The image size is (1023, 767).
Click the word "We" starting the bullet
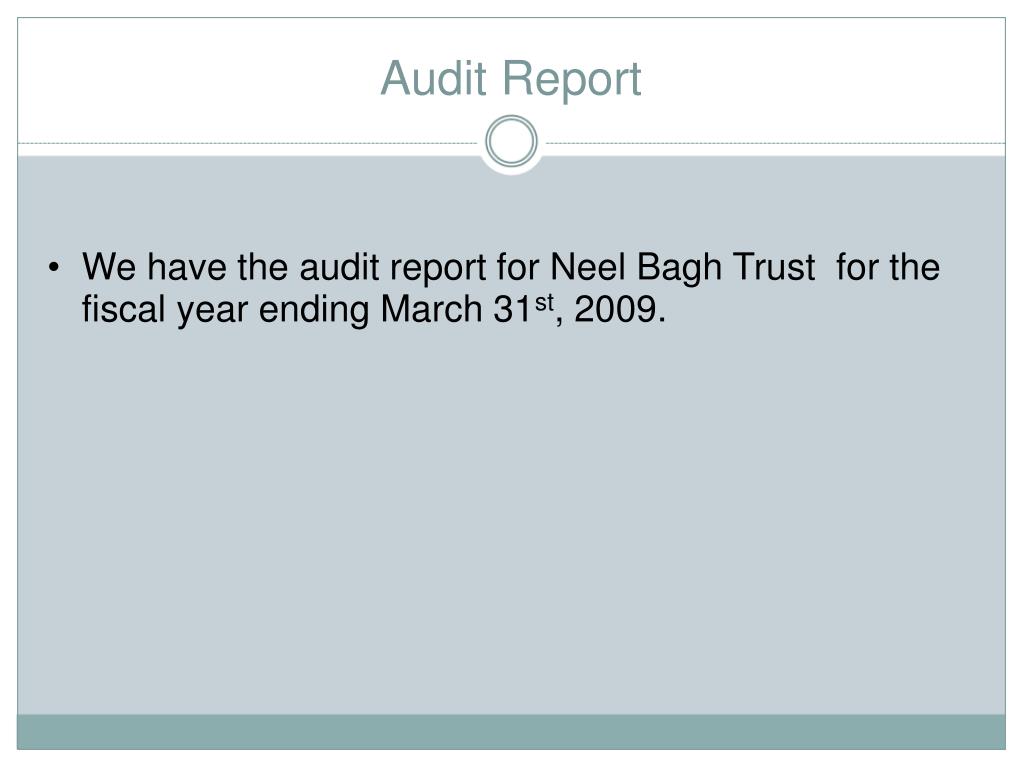[109, 267]
